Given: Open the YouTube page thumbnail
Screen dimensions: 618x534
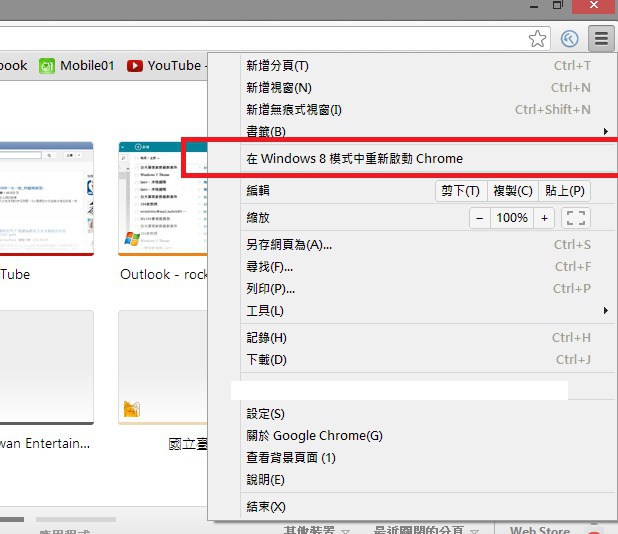Looking at the screenshot, I should click(47, 199).
